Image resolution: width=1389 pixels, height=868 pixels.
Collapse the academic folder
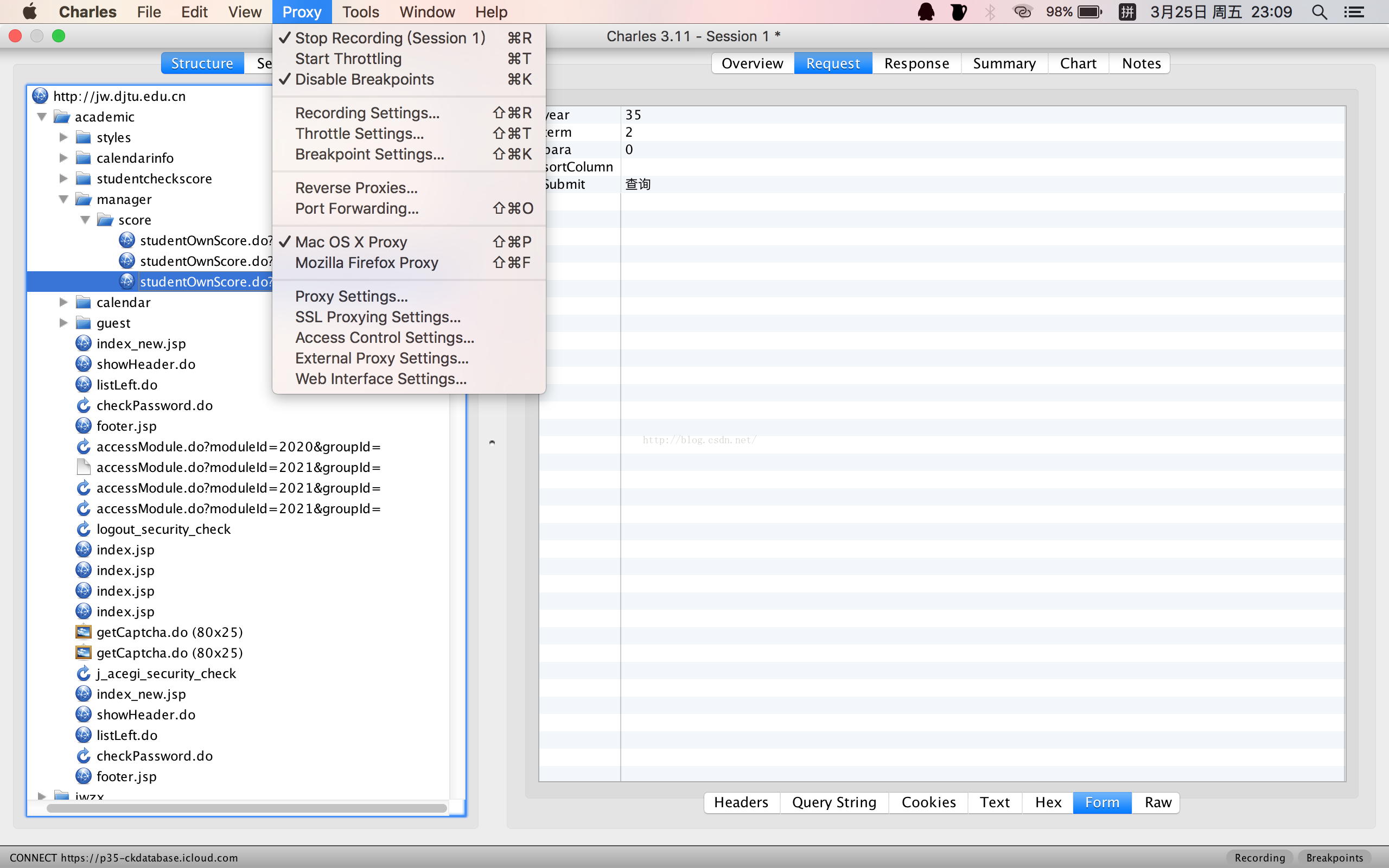[x=42, y=117]
